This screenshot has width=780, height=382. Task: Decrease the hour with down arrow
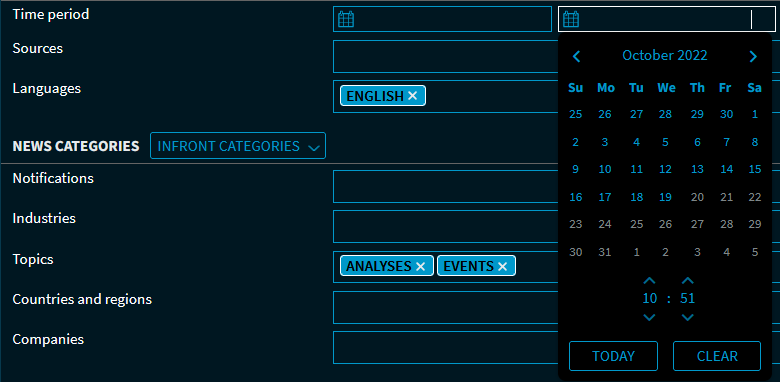click(x=650, y=317)
